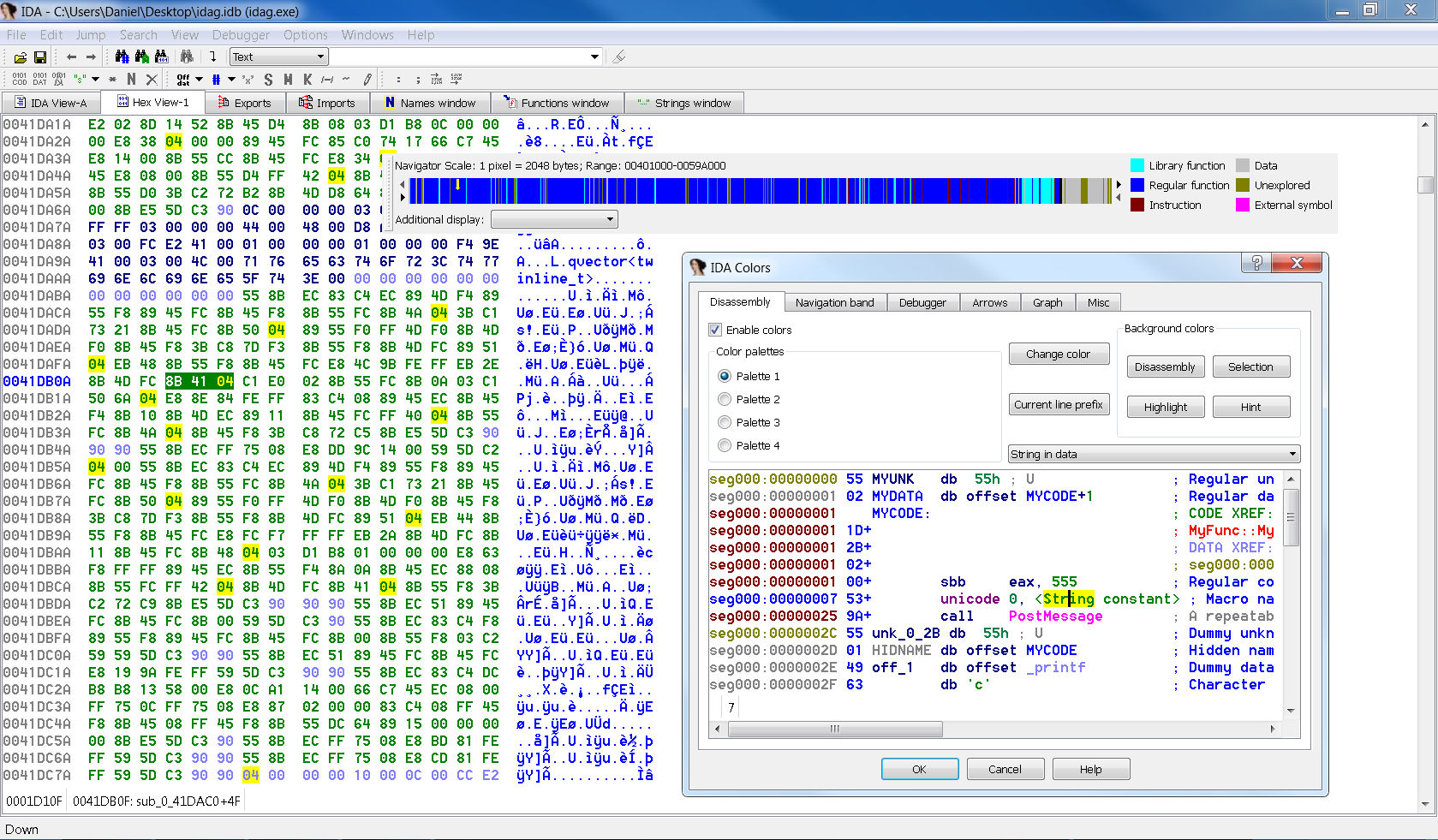The image size is (1438, 840).
Task: Click the horizontal scrollbar in color preview
Action: click(x=834, y=729)
